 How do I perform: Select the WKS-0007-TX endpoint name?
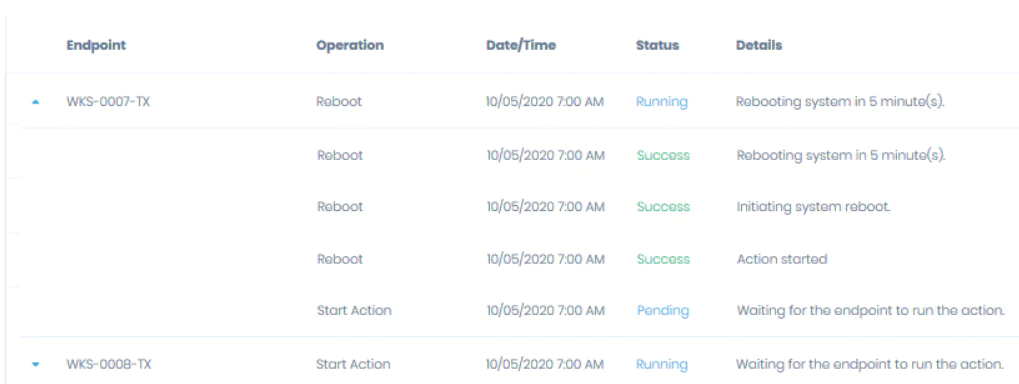click(x=108, y=102)
